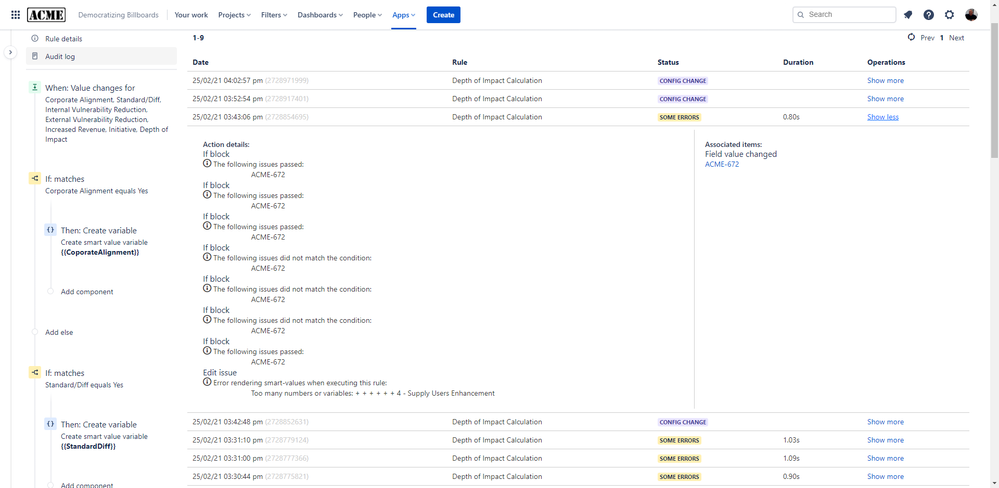Click the Field value changed text

pos(741,154)
